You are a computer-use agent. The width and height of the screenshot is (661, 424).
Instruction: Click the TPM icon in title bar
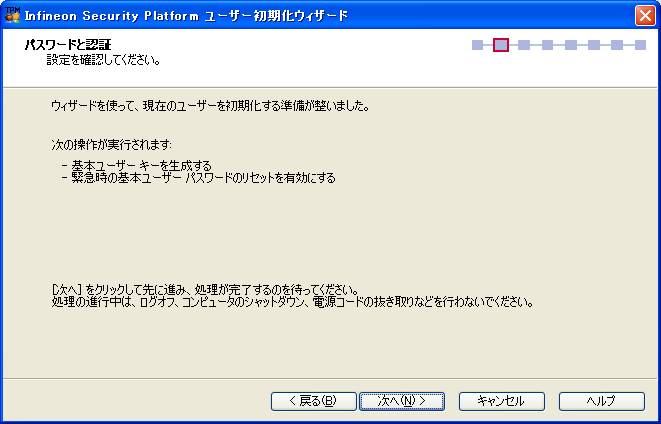coord(12,15)
